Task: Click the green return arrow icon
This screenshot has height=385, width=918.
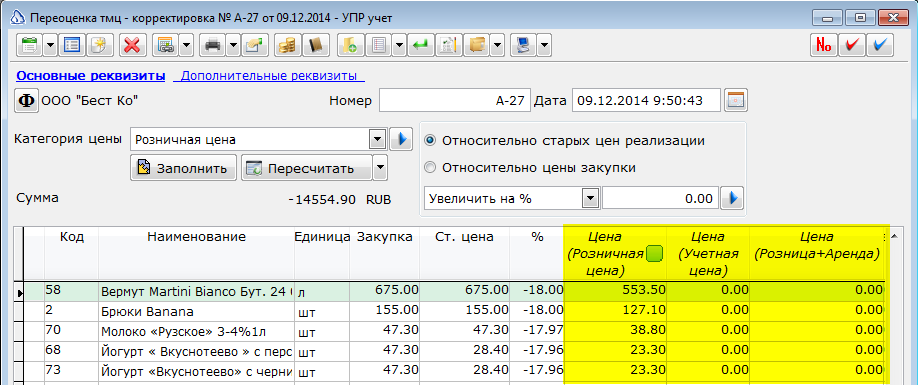Action: 420,45
